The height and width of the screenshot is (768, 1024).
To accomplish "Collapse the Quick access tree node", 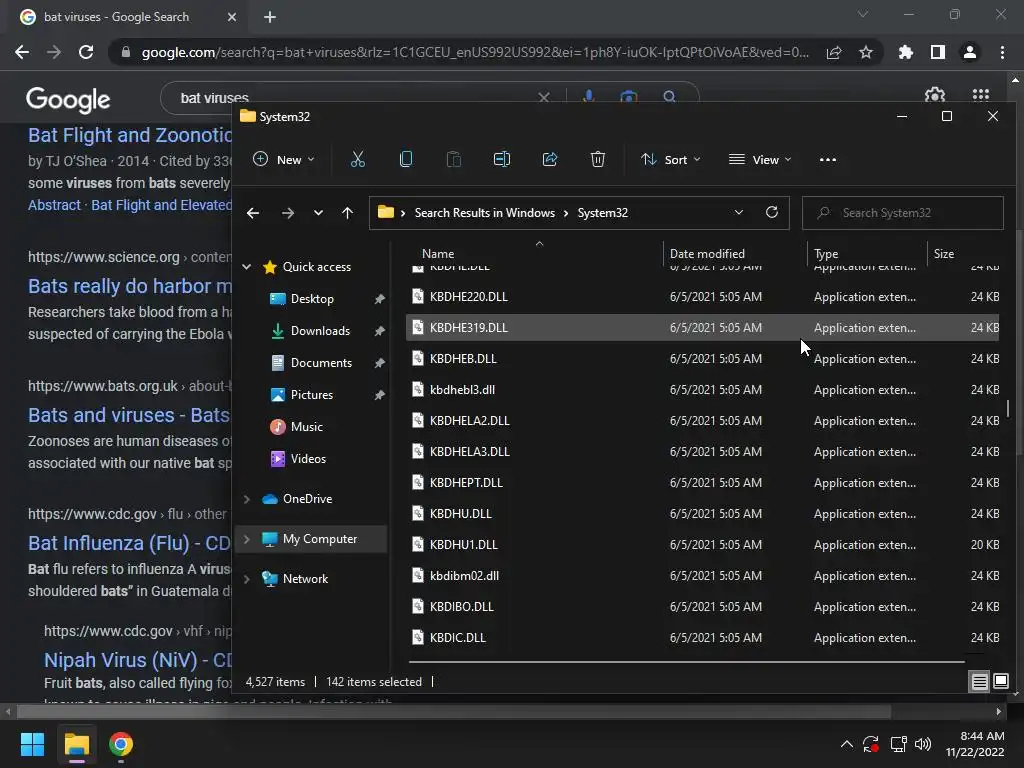I will click(x=247, y=266).
